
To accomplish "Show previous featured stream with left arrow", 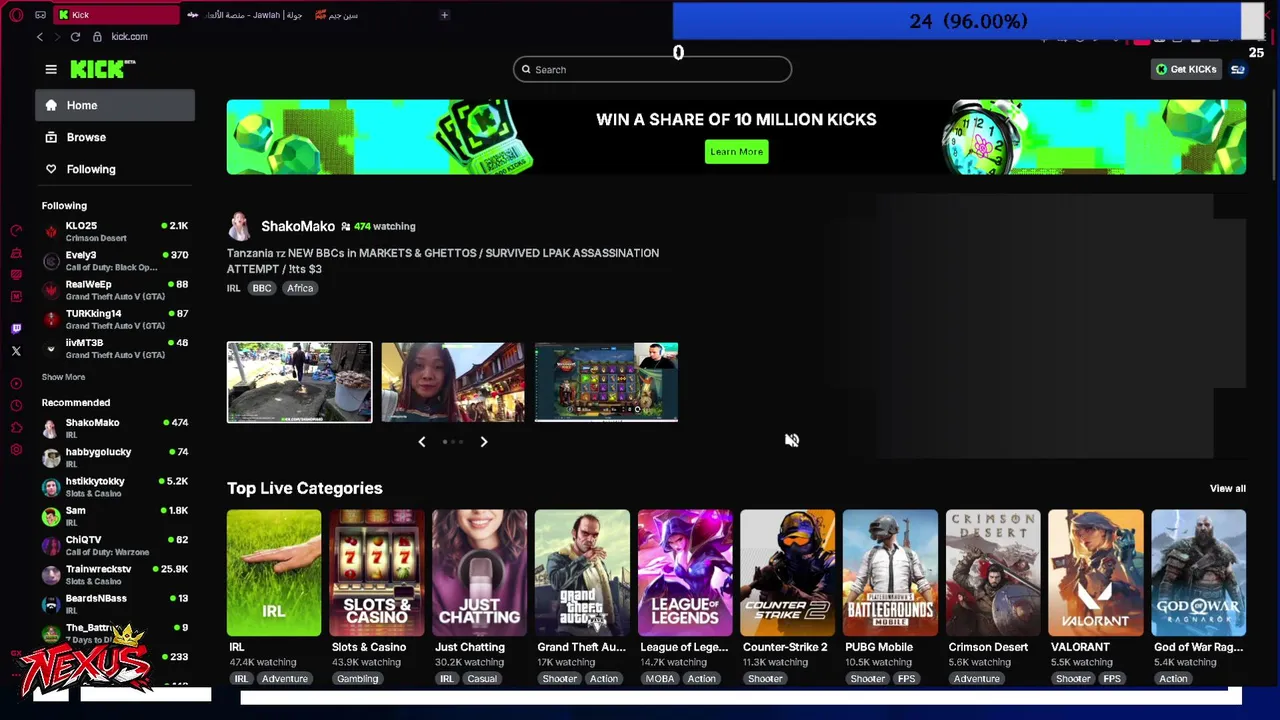I will pyautogui.click(x=422, y=441).
